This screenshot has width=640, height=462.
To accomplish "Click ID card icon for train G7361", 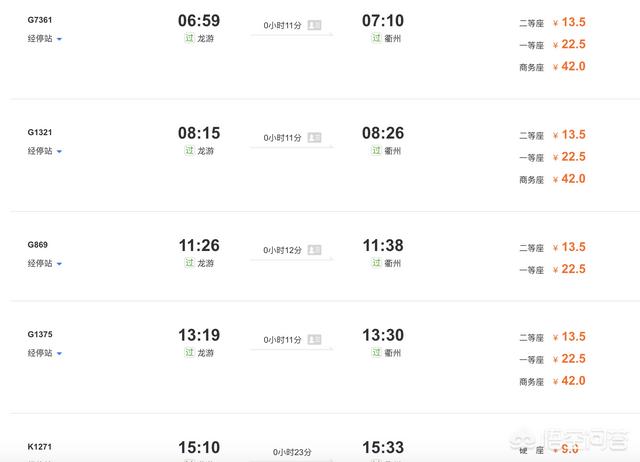I will coord(314,25).
